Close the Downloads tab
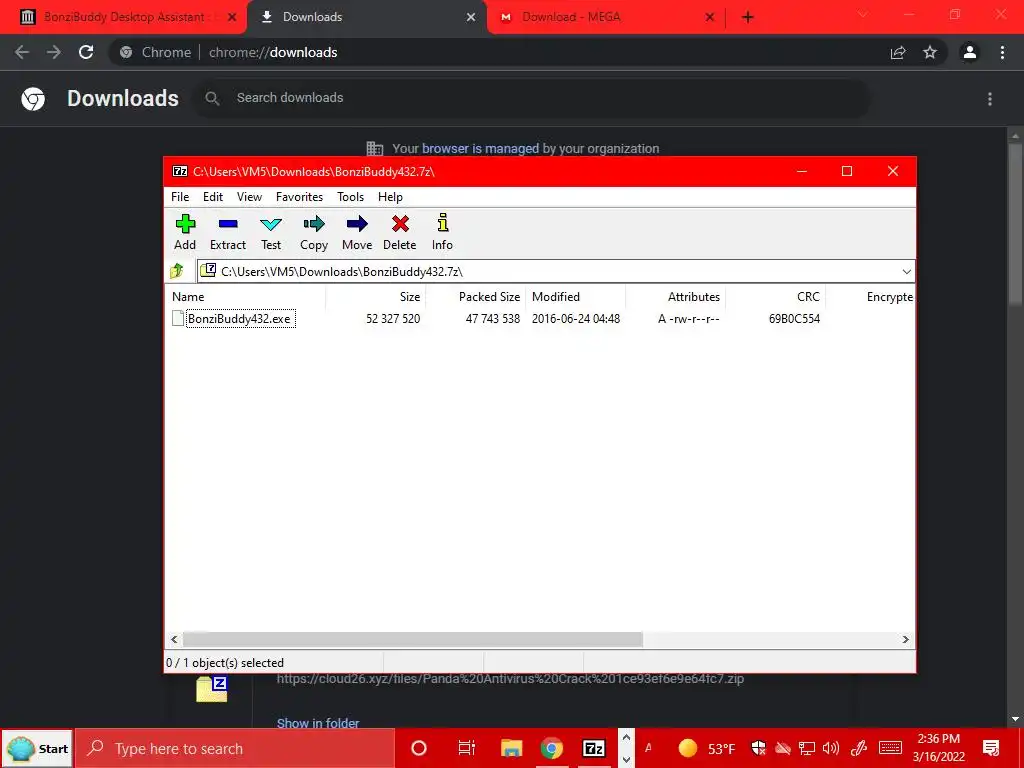 (471, 17)
